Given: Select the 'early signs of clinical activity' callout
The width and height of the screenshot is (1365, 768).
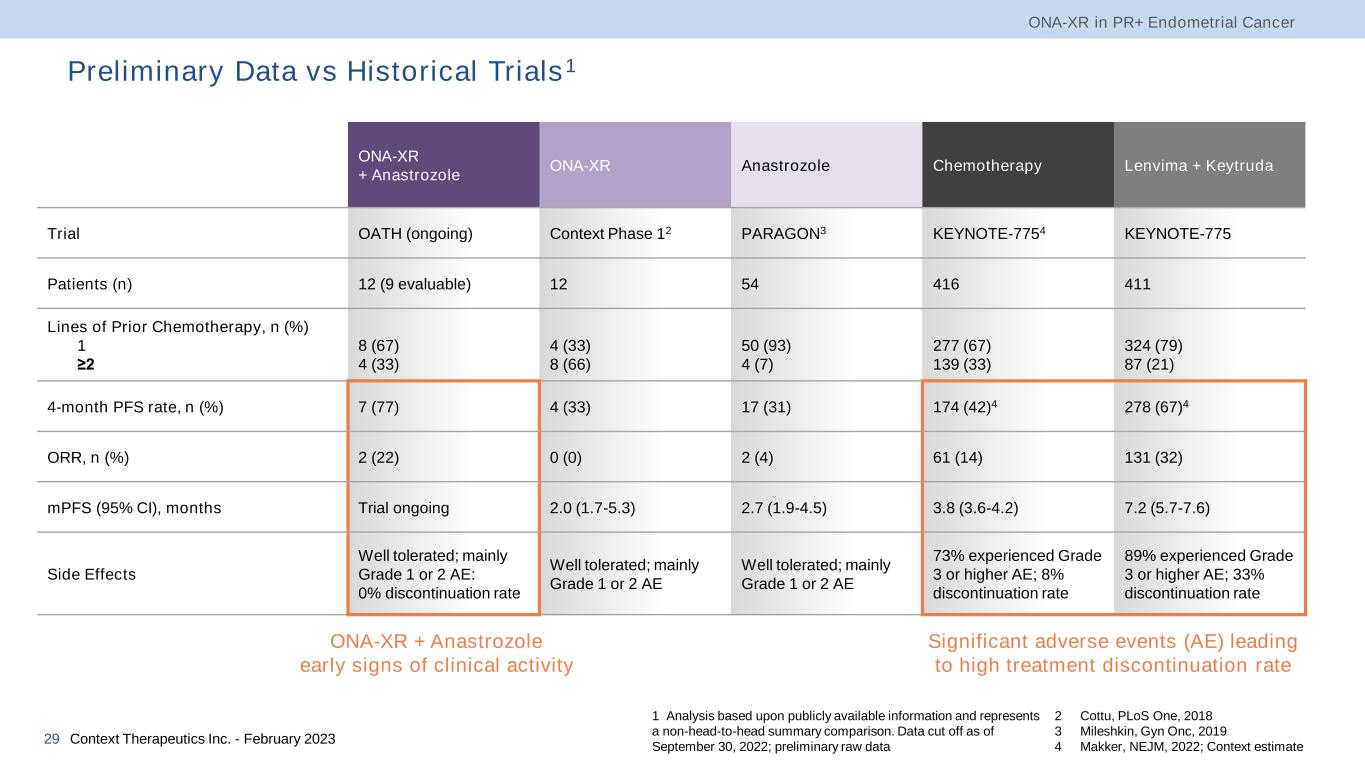Looking at the screenshot, I should point(437,665).
